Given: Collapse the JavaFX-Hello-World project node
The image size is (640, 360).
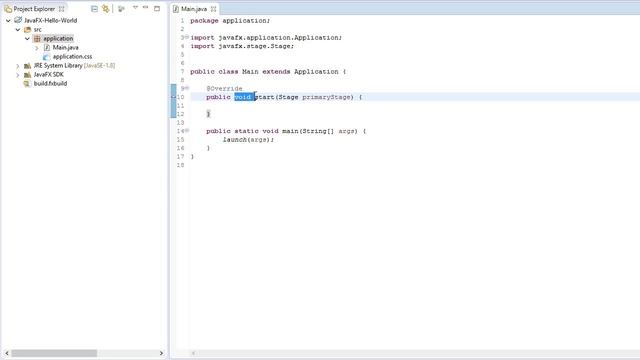Looking at the screenshot, I should click(8, 20).
